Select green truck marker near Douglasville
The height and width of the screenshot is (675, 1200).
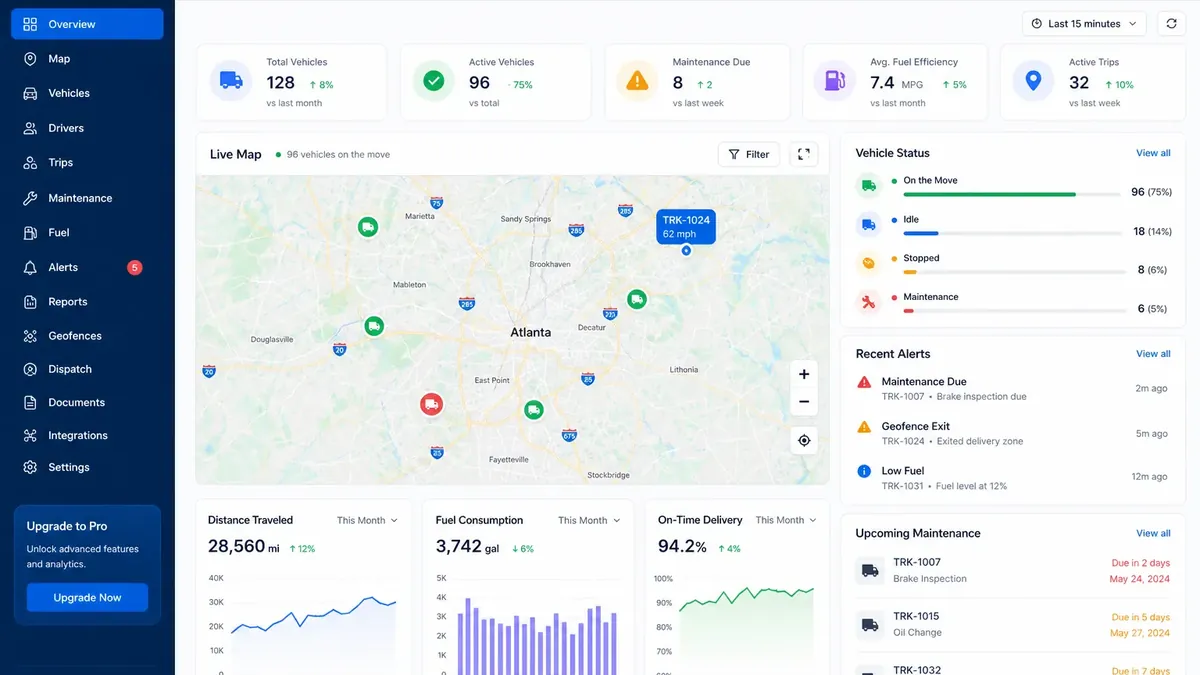pyautogui.click(x=374, y=326)
